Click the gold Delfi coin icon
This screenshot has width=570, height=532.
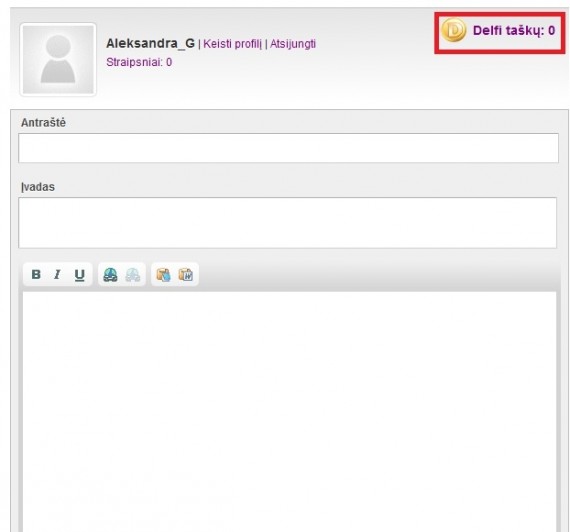pyautogui.click(x=453, y=30)
